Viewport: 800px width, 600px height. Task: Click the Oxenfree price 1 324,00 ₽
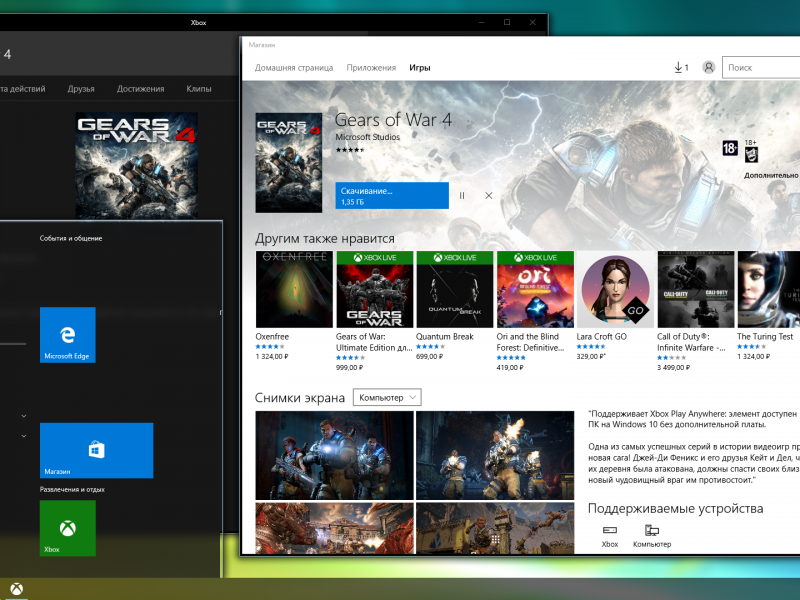point(272,357)
